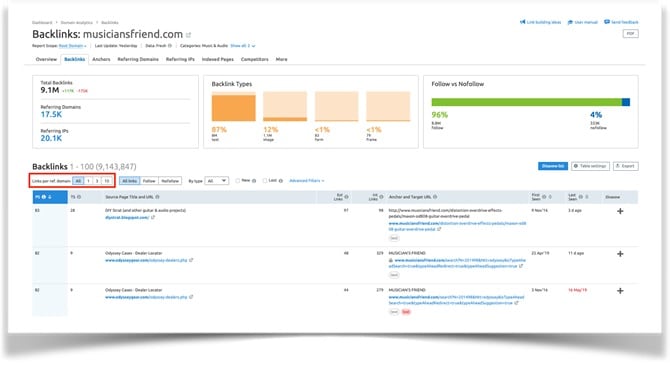Click the Last Seen column info icon
This screenshot has width=670, height=365.
pos(581,197)
